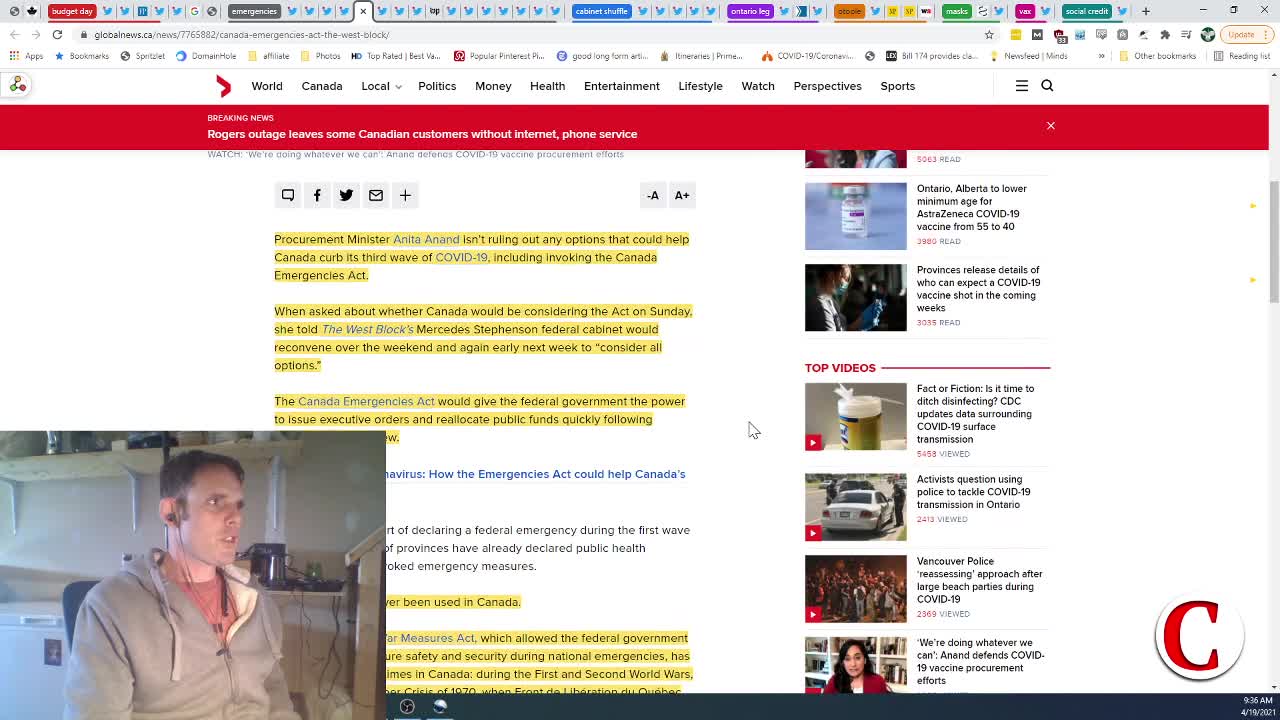This screenshot has height=720, width=1280.
Task: Open the media controls icon in toolbar
Action: point(1186,34)
